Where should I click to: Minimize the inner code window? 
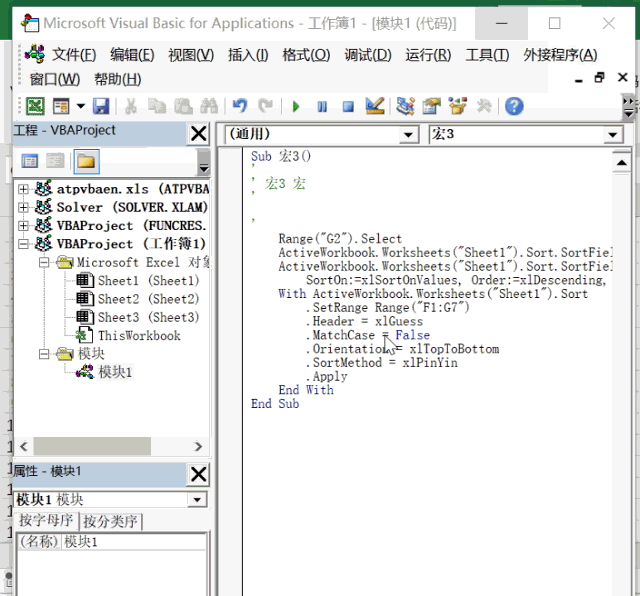[578, 79]
